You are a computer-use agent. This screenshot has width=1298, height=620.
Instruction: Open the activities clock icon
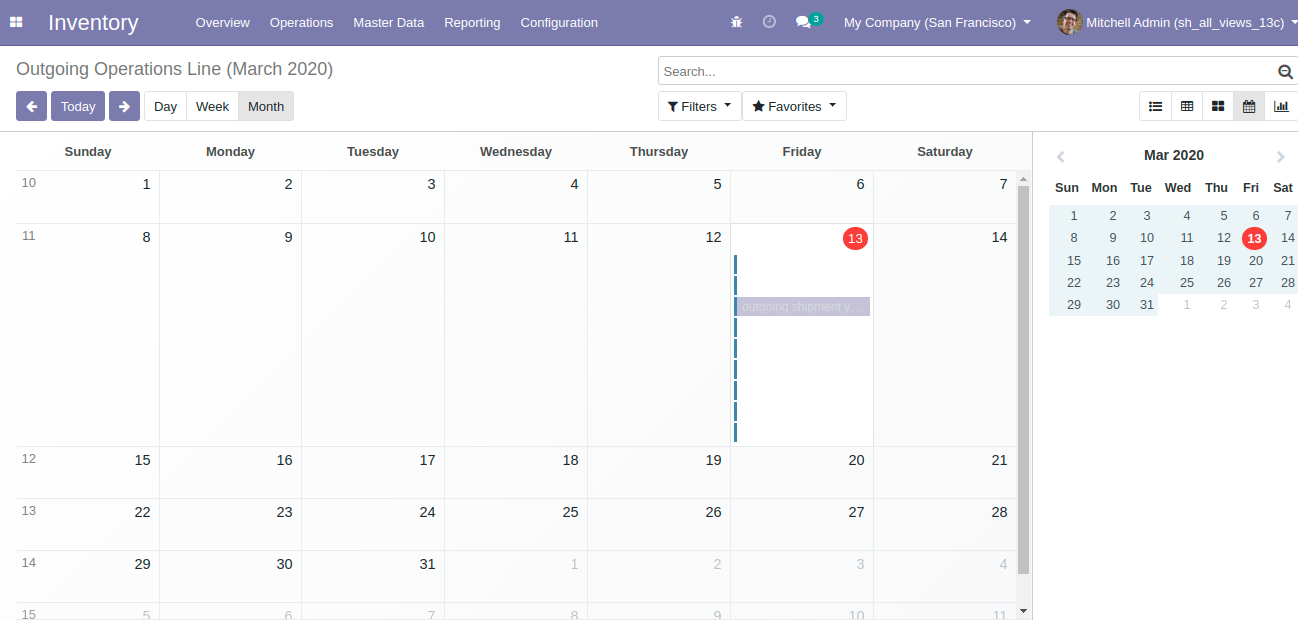(769, 22)
